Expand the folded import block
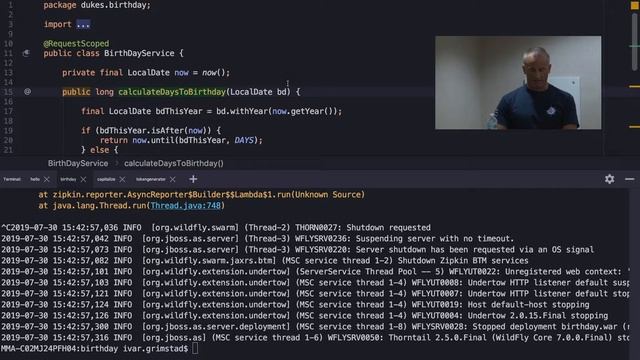The height and width of the screenshot is (360, 640). coord(83,24)
